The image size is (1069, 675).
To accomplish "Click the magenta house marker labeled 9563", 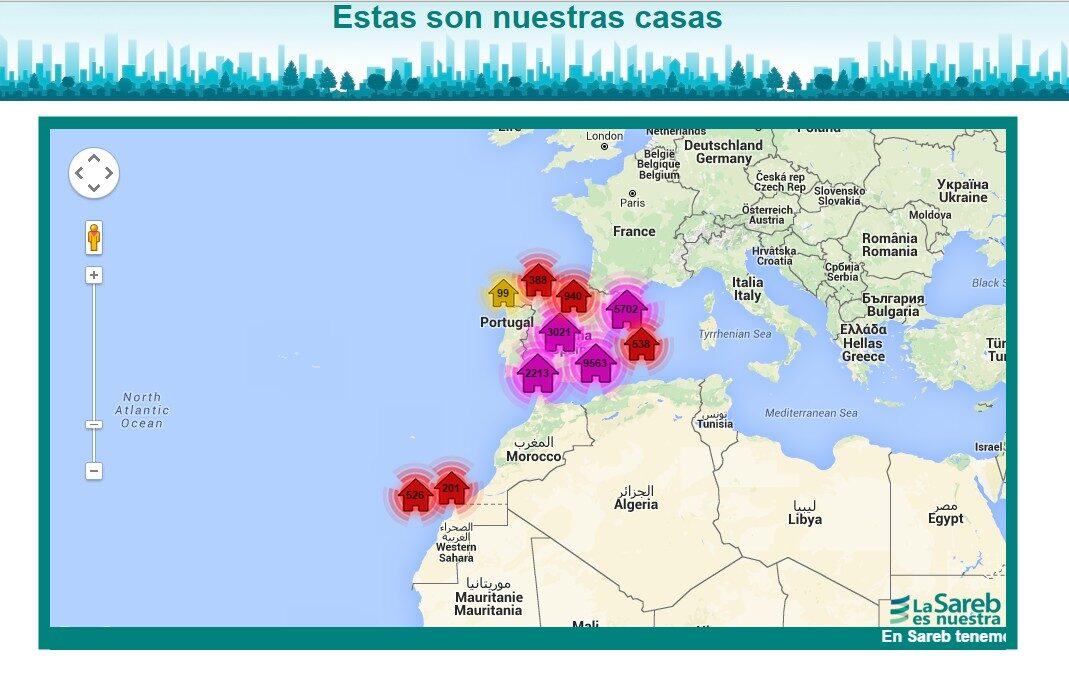I will [x=595, y=364].
